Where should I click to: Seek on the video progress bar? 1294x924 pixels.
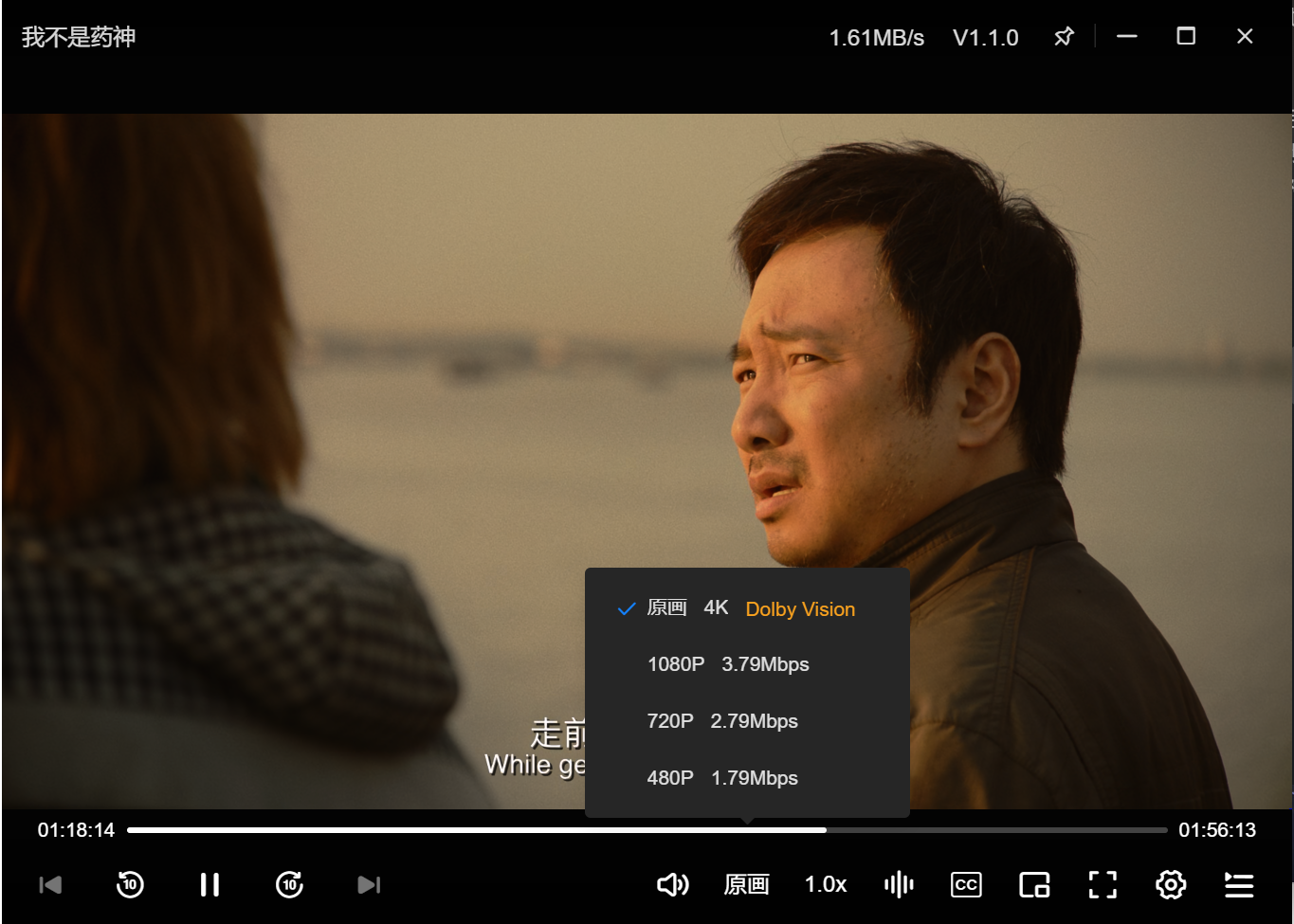[x=647, y=830]
